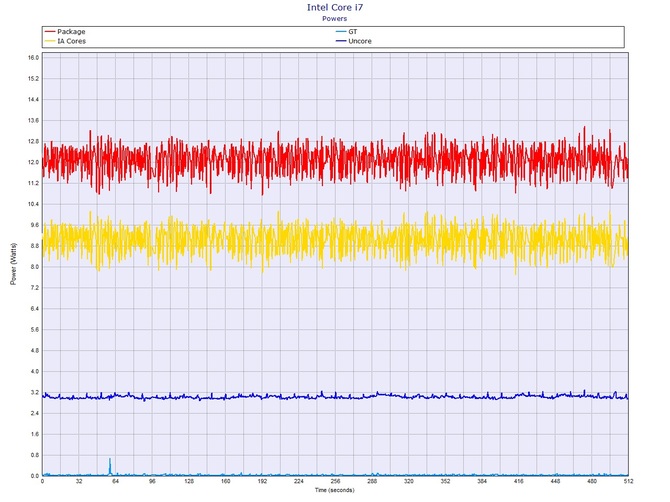Image resolution: width=670 pixels, height=502 pixels.
Task: Click the Powers subtitle
Action: pyautogui.click(x=335, y=18)
